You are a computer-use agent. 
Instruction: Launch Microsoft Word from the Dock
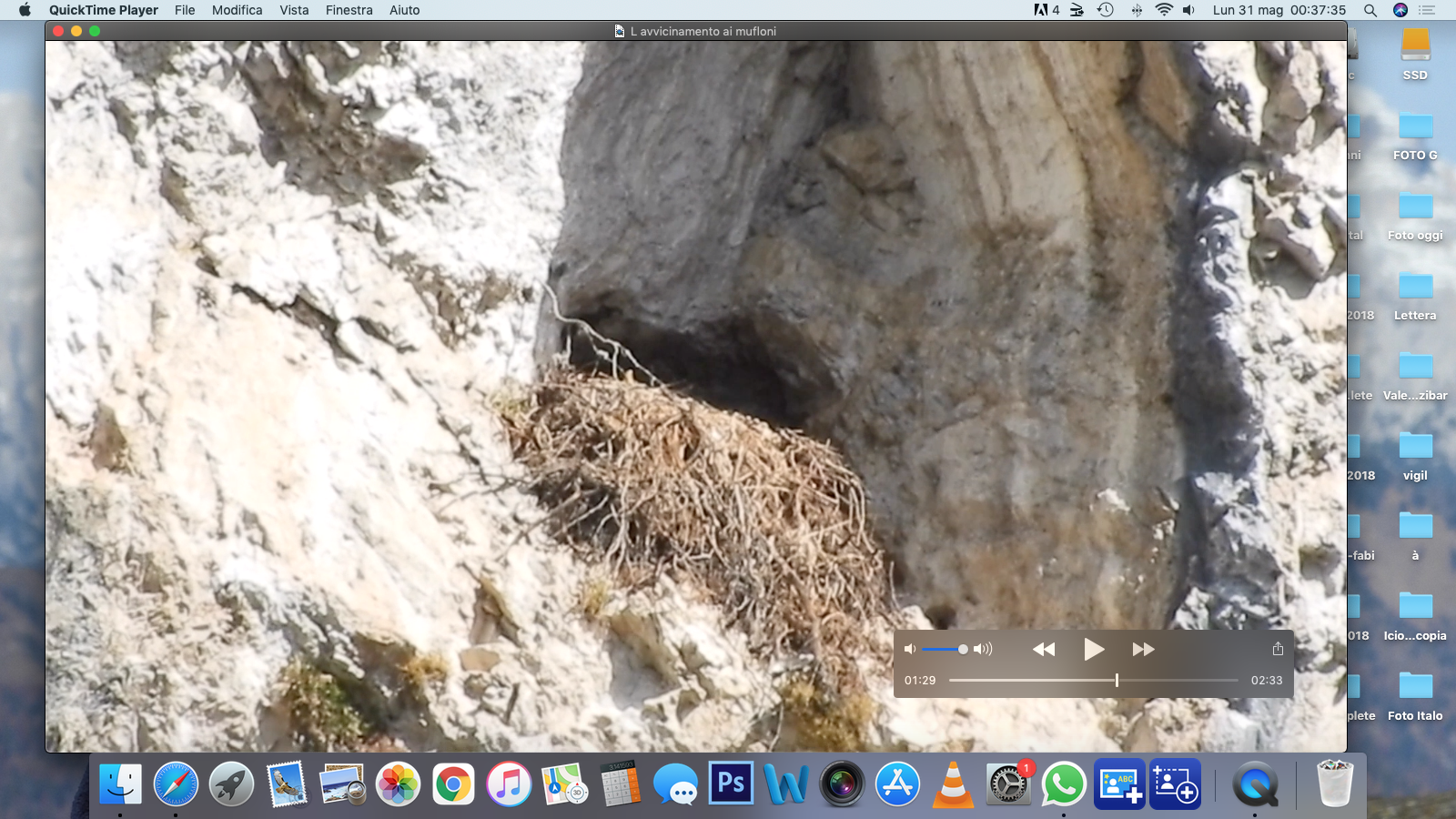coord(786,784)
